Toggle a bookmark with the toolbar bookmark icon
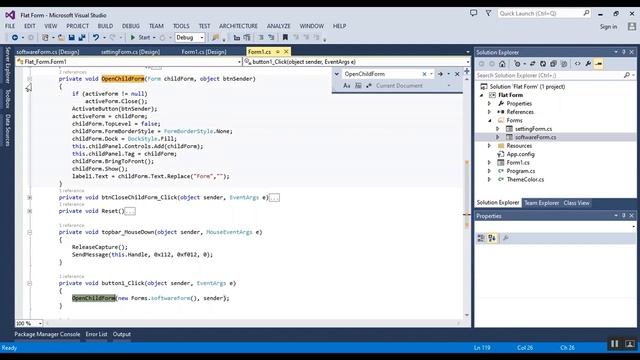The width and height of the screenshot is (640, 360). tap(285, 38)
